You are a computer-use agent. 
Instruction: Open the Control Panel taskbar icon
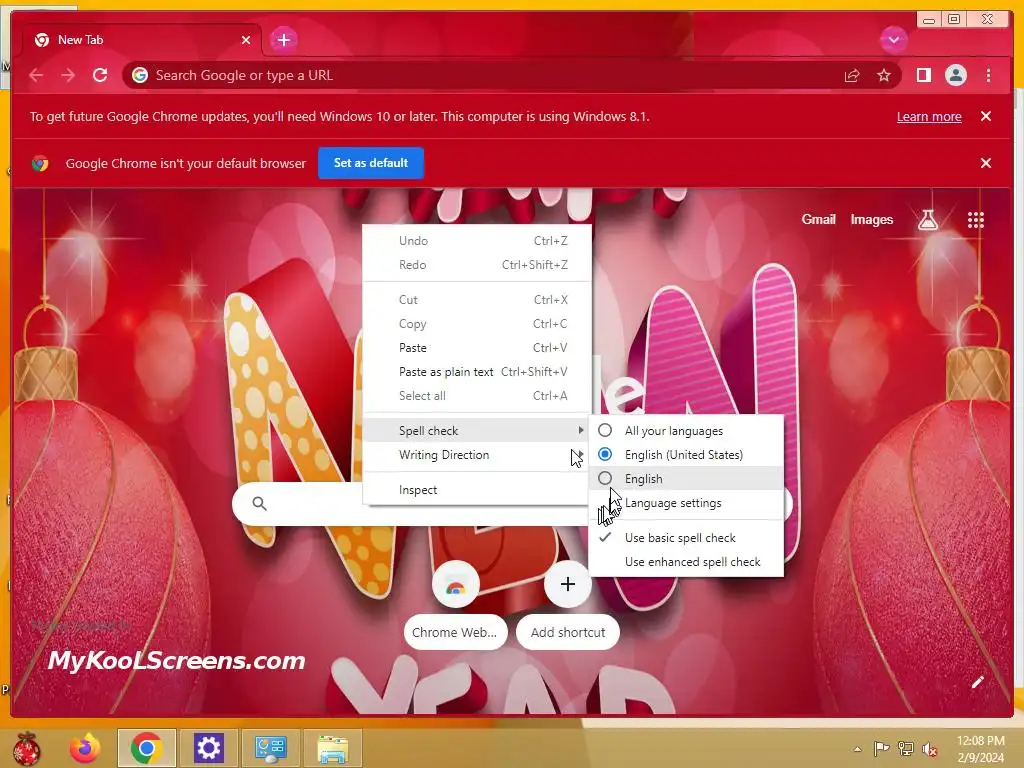(x=270, y=748)
